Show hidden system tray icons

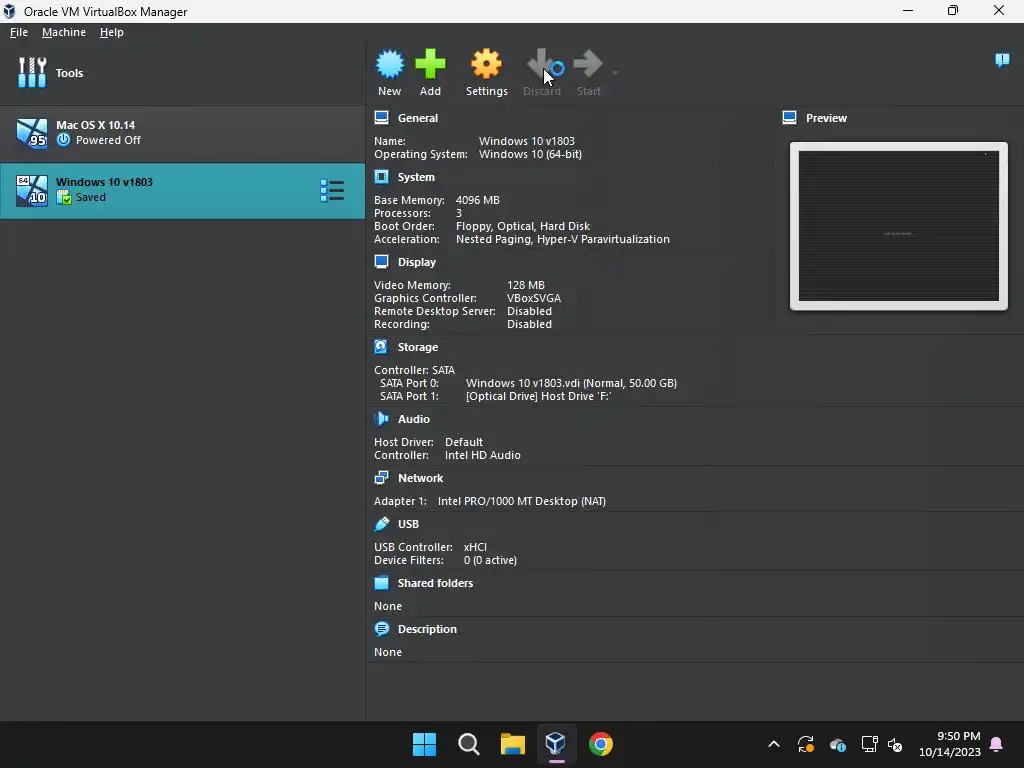(x=774, y=744)
